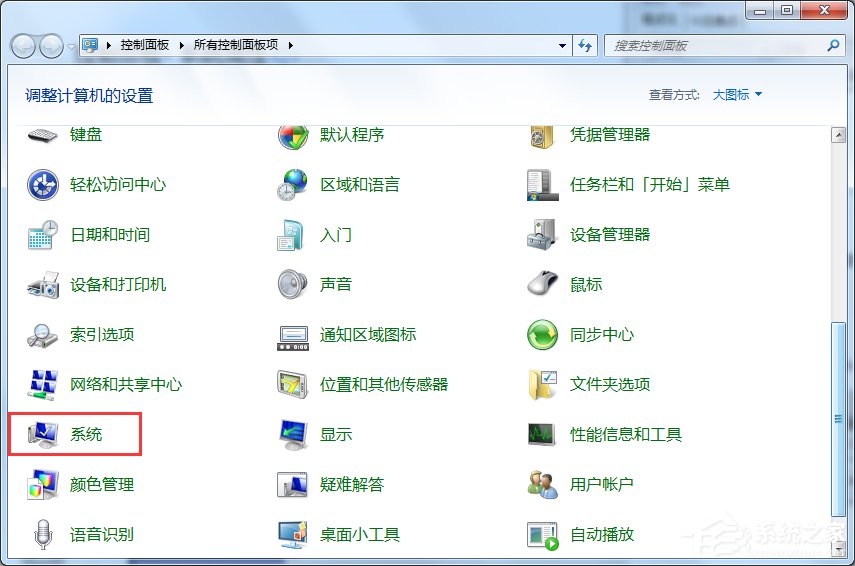The height and width of the screenshot is (566, 855).
Task: Open the 设备和打印机 printer icon
Action: click(x=43, y=285)
